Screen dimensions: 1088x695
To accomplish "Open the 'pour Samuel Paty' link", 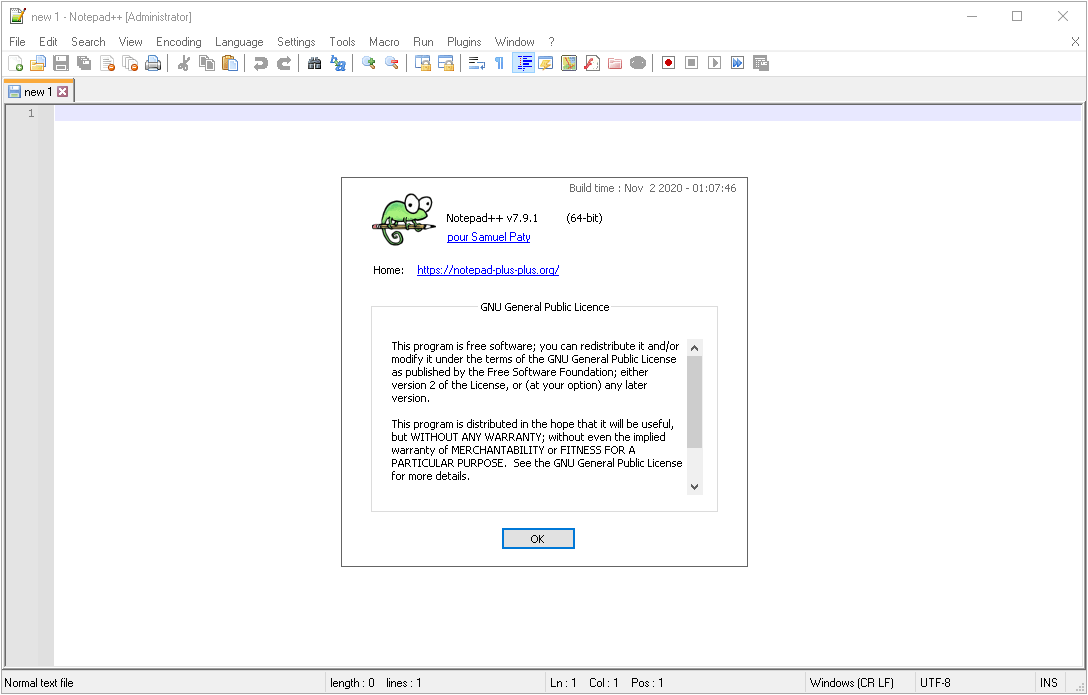I will coord(488,237).
